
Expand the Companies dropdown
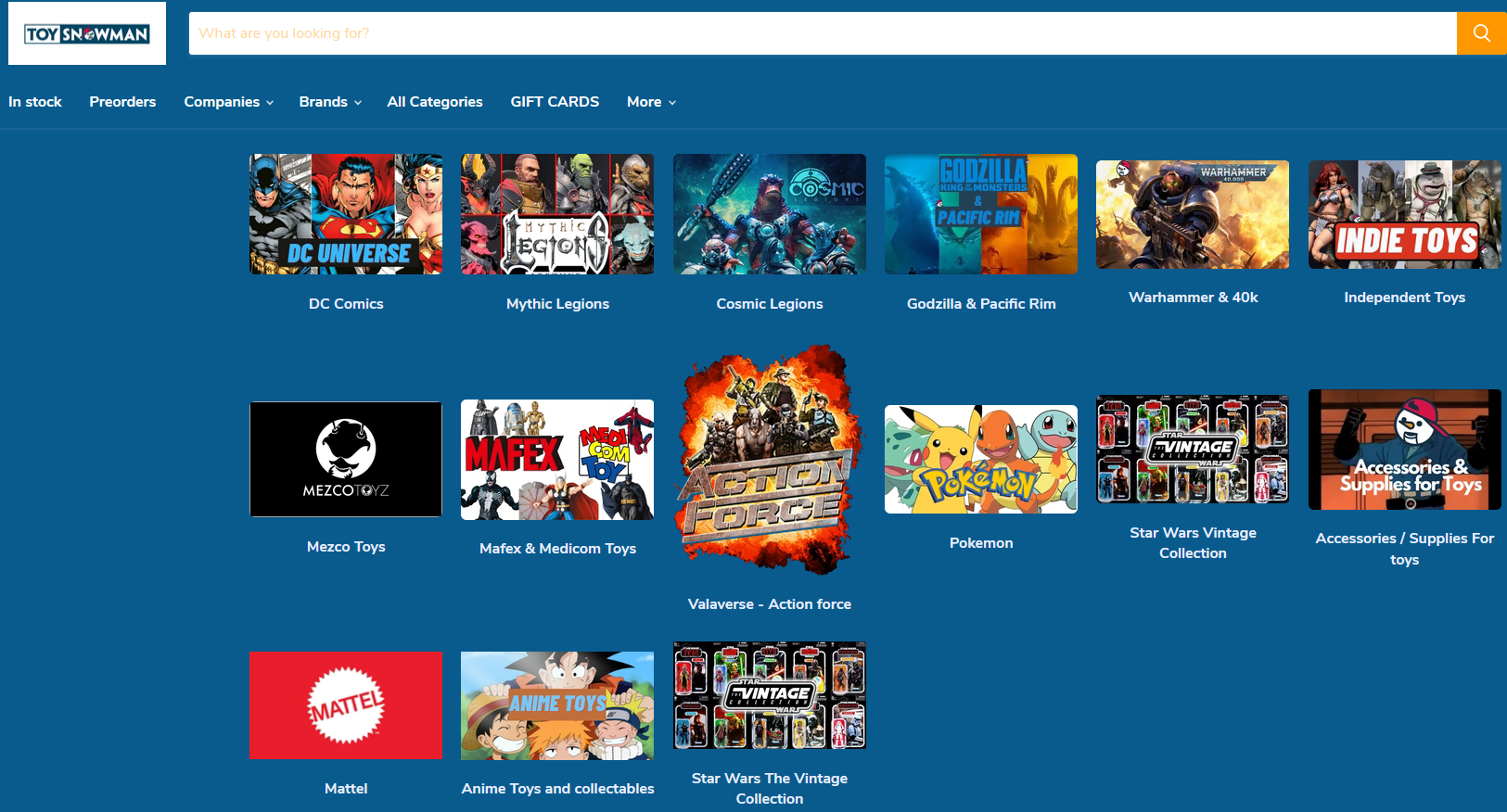click(229, 102)
